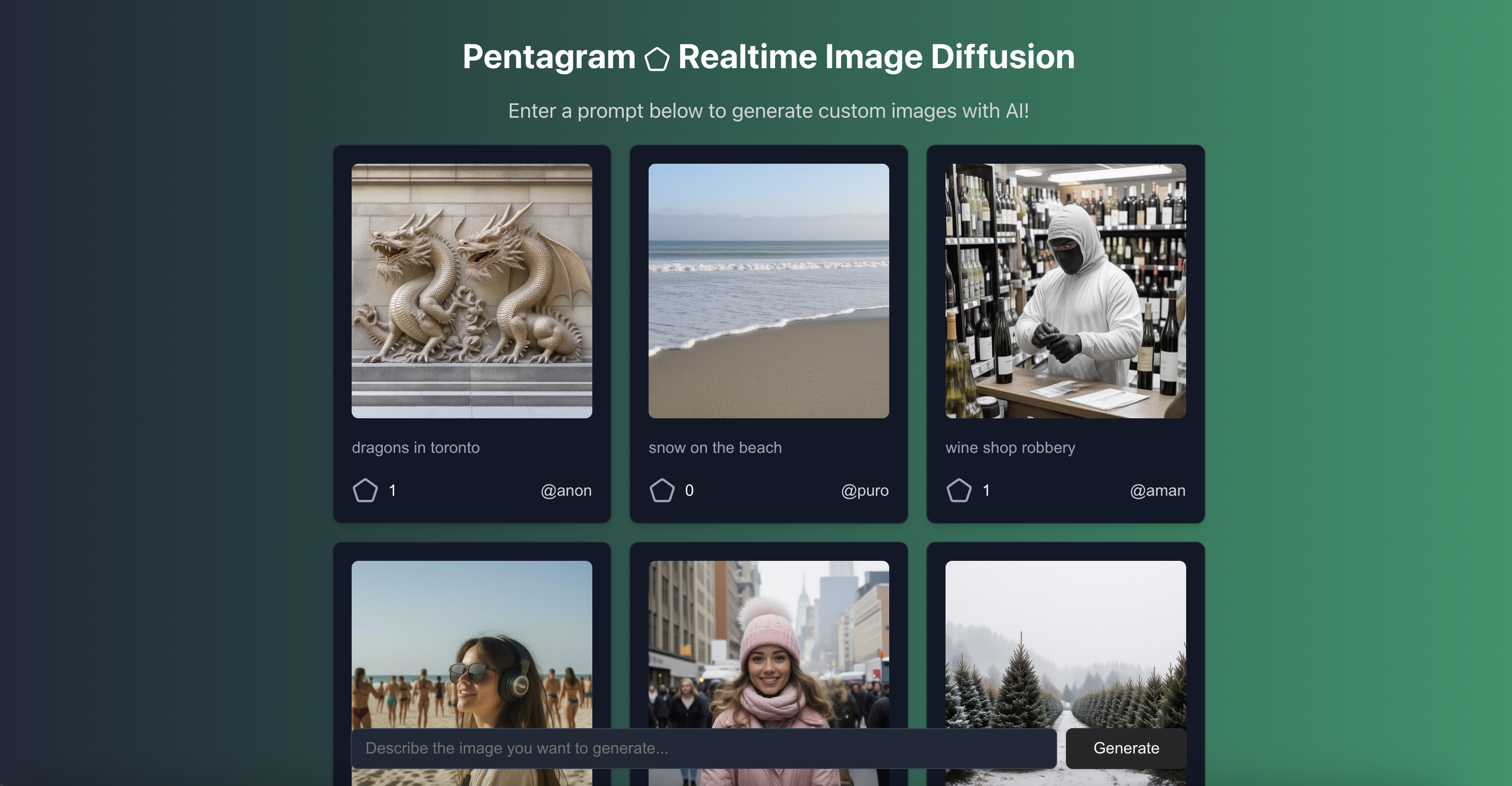Select the wine shop robbery caption text

[1010, 447]
